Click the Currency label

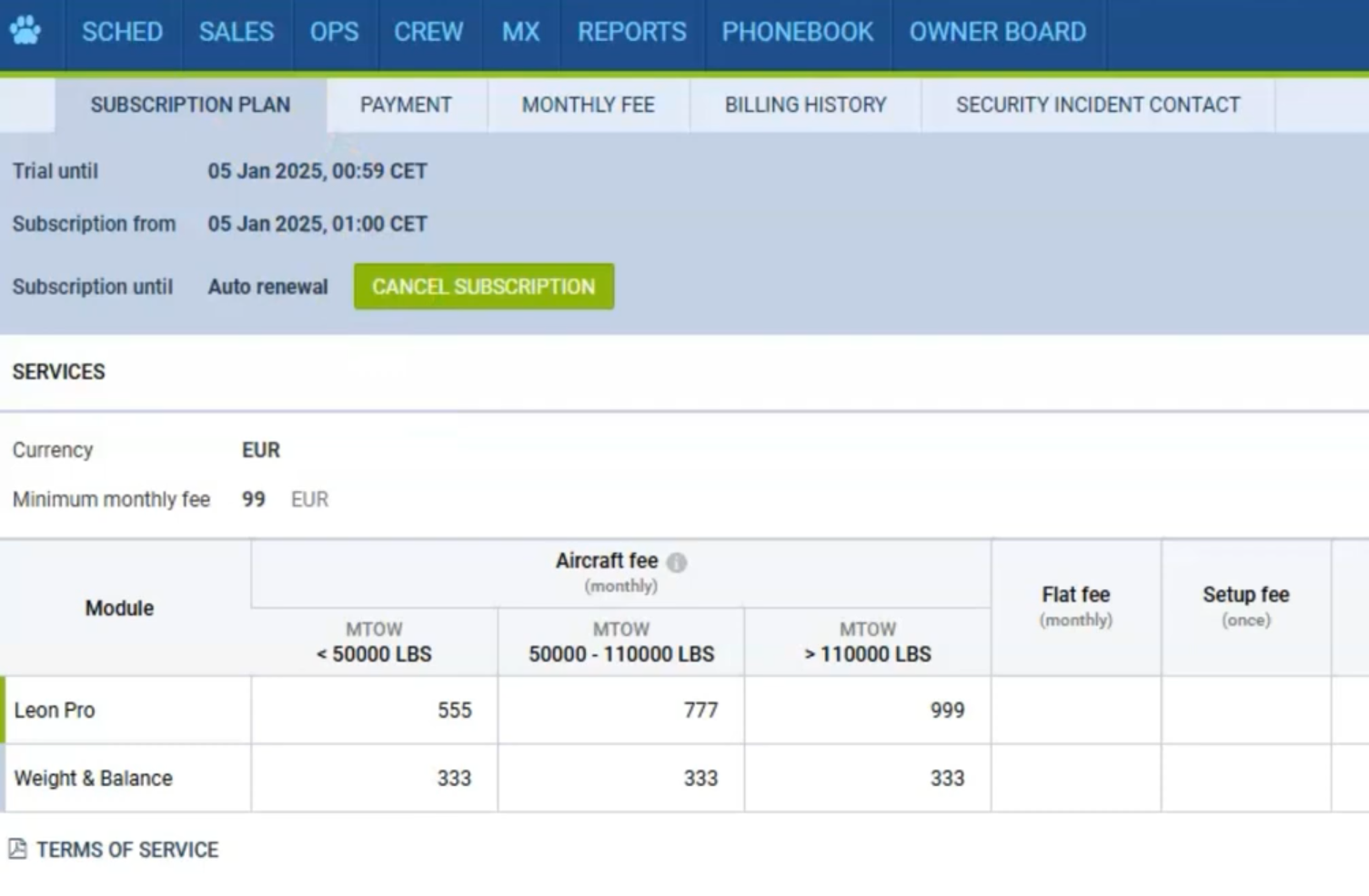(x=53, y=450)
